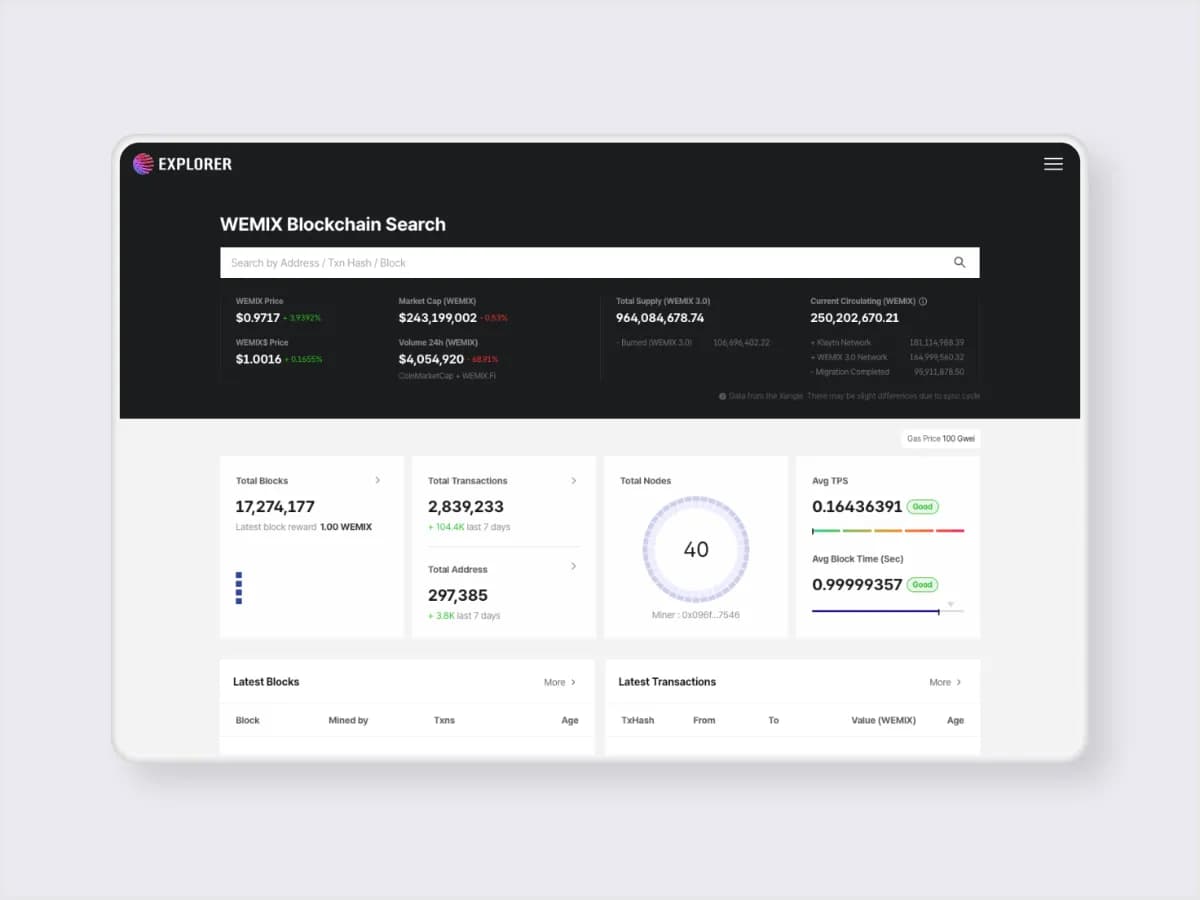
Task: Click info icon beside Current Circulating
Action: (x=923, y=301)
